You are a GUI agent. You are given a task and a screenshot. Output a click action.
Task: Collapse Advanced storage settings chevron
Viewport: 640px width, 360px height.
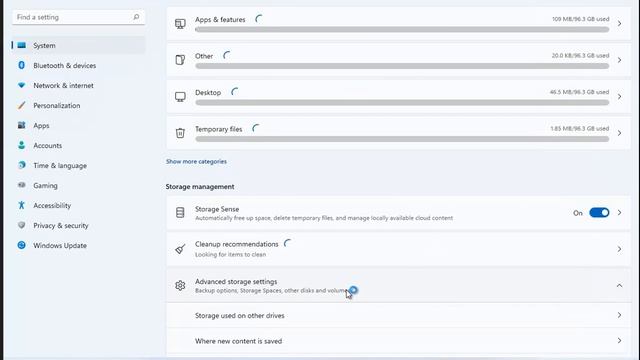click(x=619, y=285)
